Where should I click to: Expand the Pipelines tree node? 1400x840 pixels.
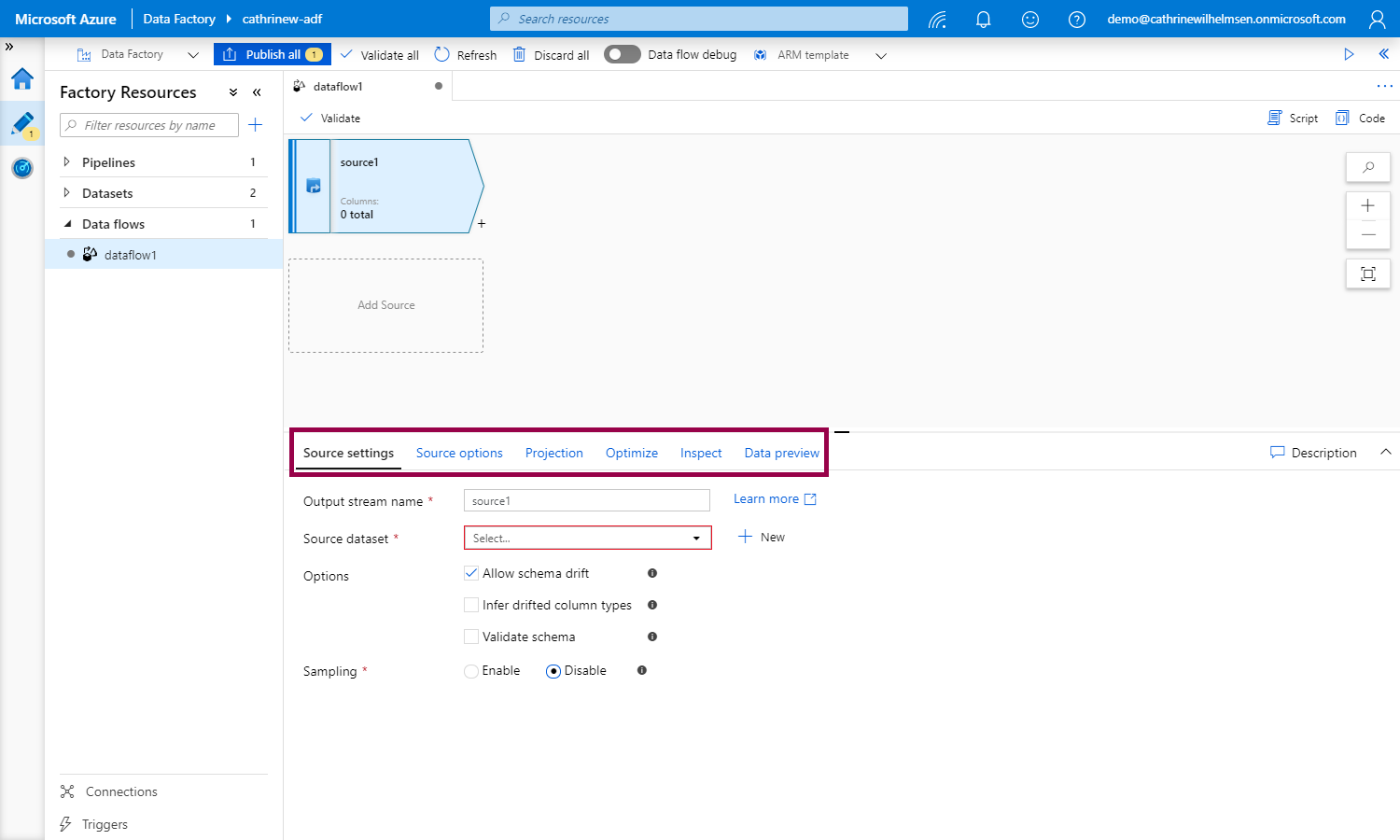pyautogui.click(x=66, y=162)
